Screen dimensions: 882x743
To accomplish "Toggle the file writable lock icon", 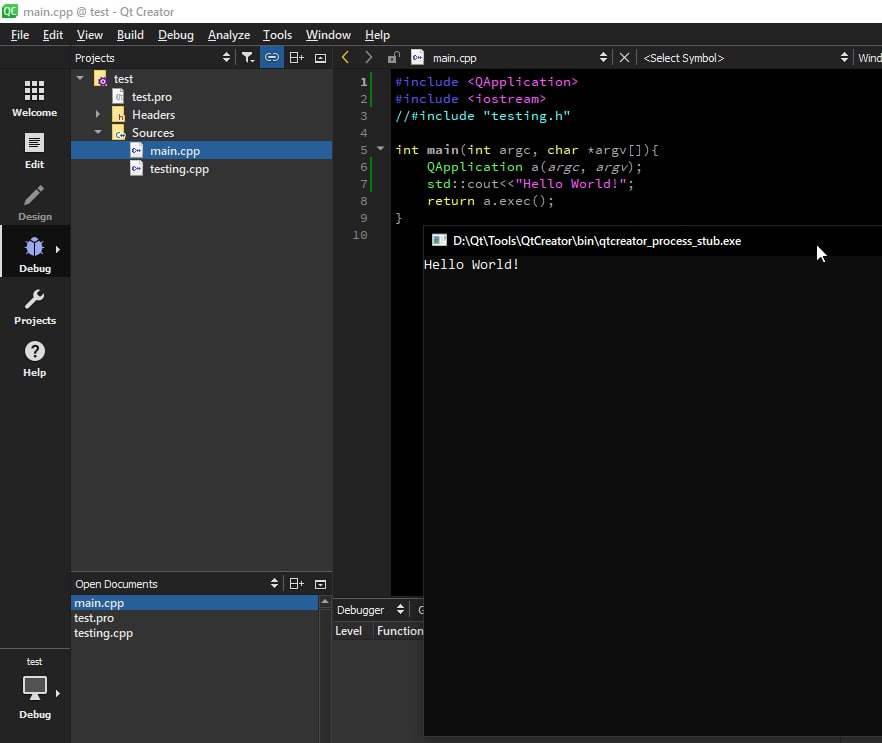I will tap(394, 57).
